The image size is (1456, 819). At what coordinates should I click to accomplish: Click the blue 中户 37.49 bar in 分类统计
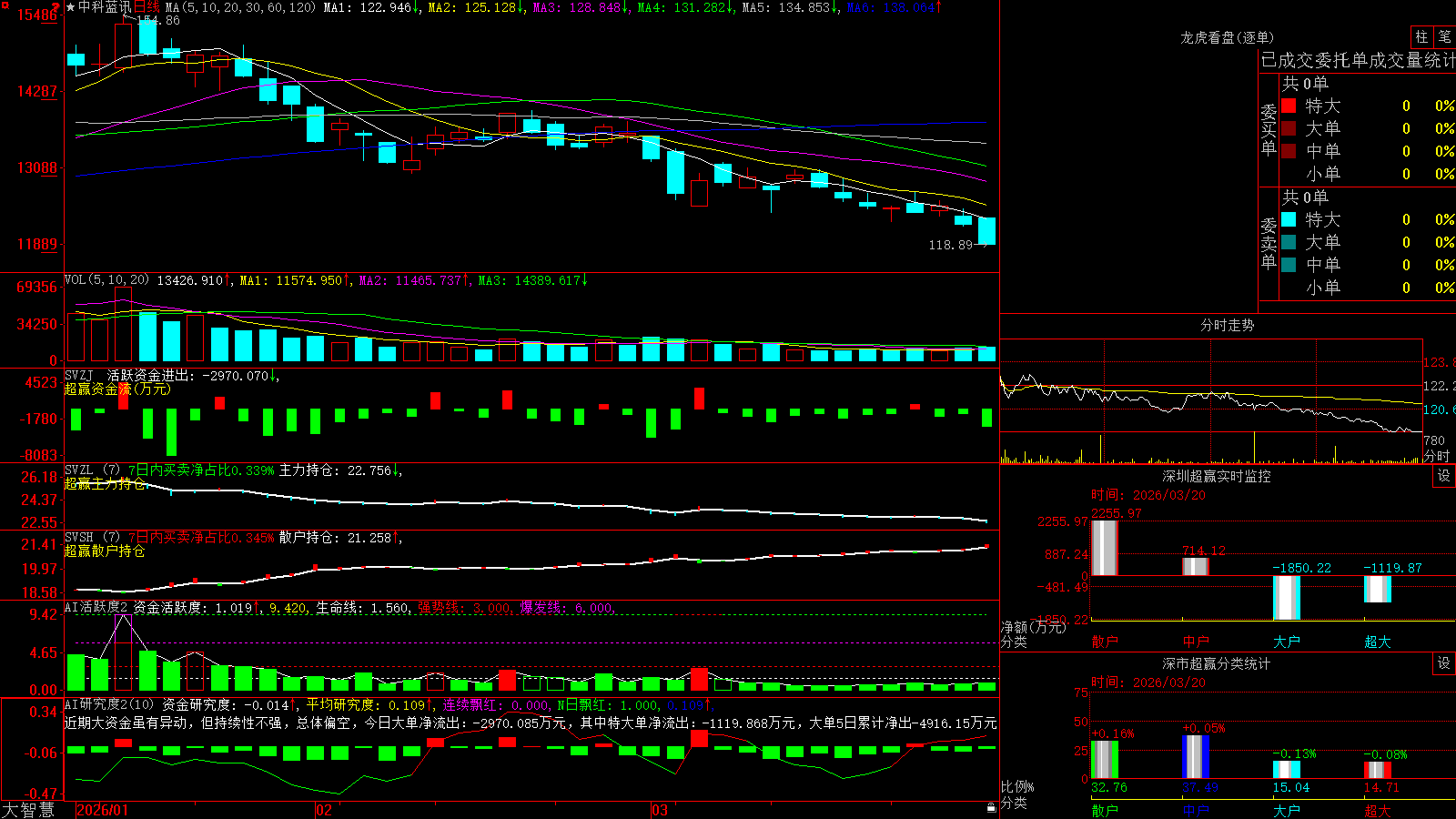point(1195,756)
